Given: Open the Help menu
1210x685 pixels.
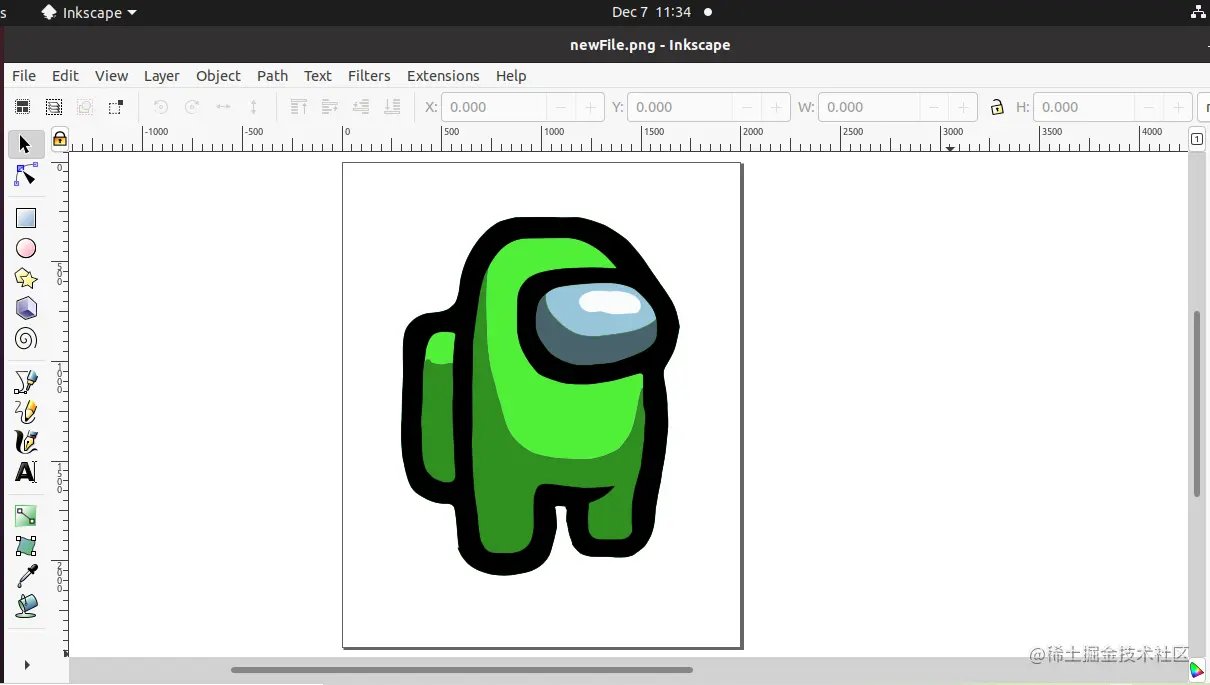Looking at the screenshot, I should coord(511,76).
